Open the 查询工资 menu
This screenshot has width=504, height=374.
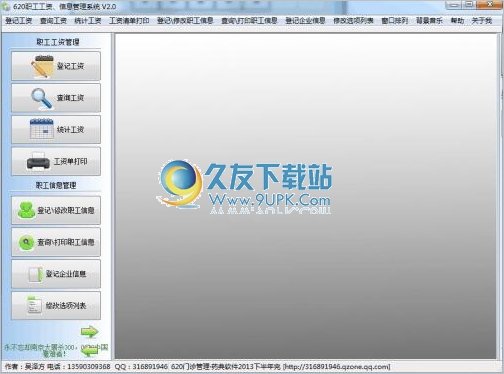click(x=53, y=21)
